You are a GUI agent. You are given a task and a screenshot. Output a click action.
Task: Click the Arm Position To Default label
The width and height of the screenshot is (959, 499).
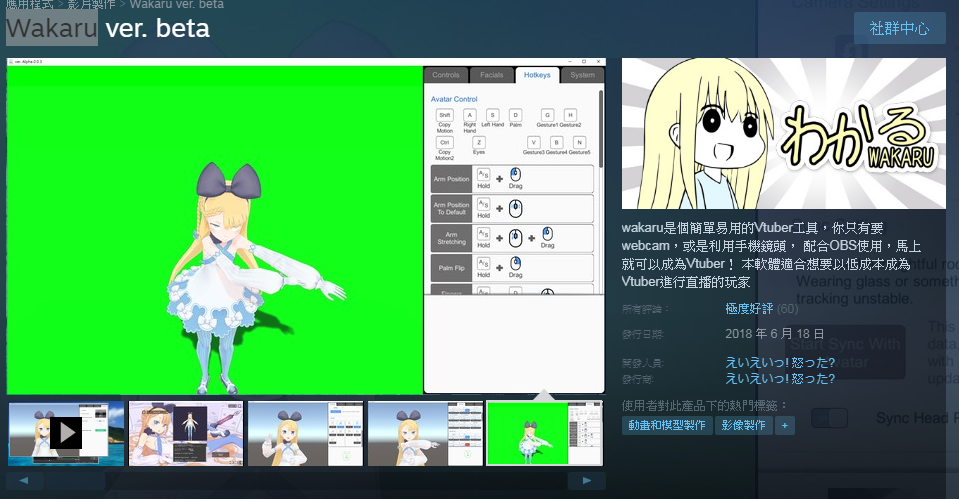(x=451, y=209)
